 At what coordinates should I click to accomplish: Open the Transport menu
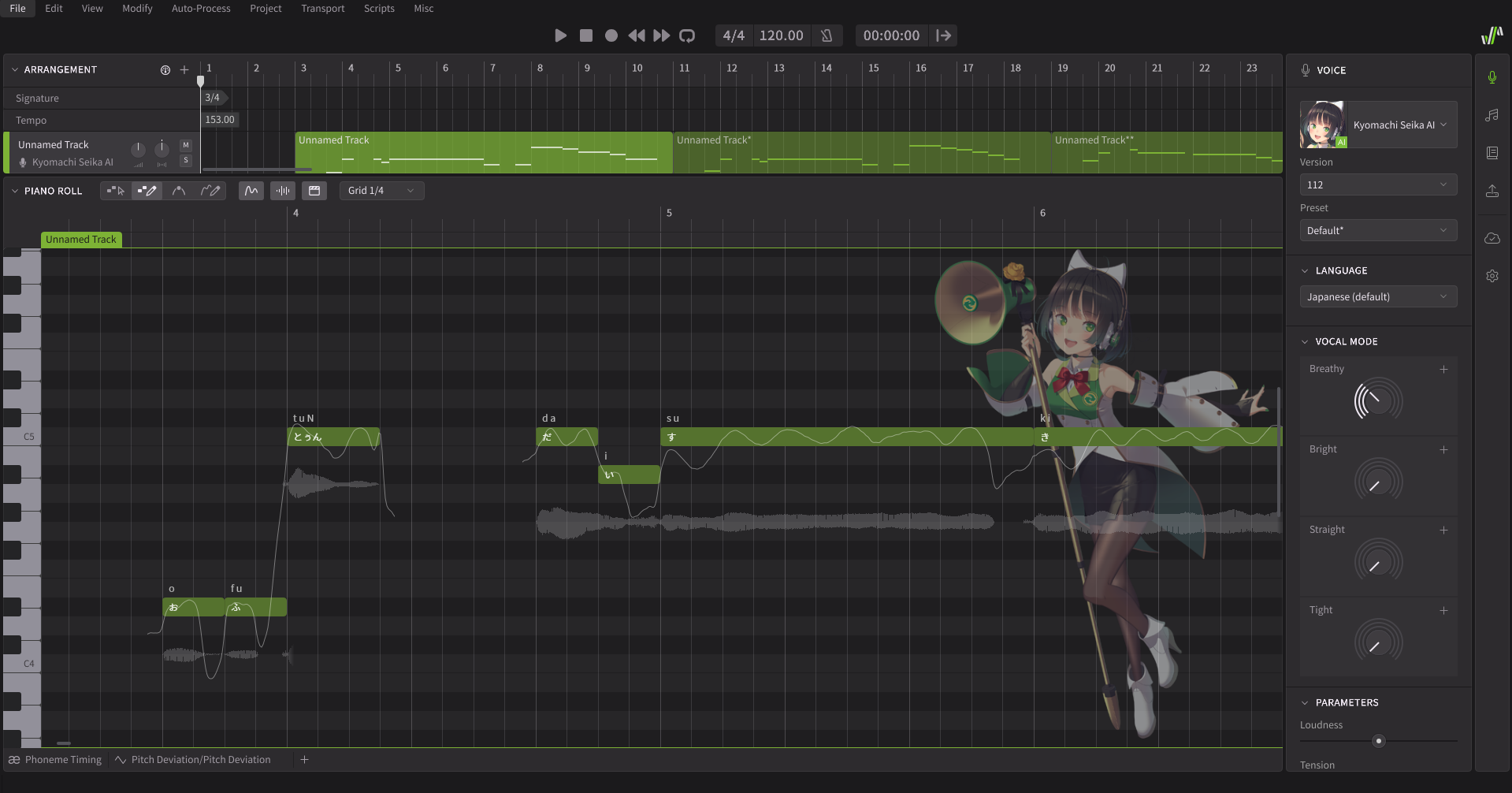click(322, 9)
